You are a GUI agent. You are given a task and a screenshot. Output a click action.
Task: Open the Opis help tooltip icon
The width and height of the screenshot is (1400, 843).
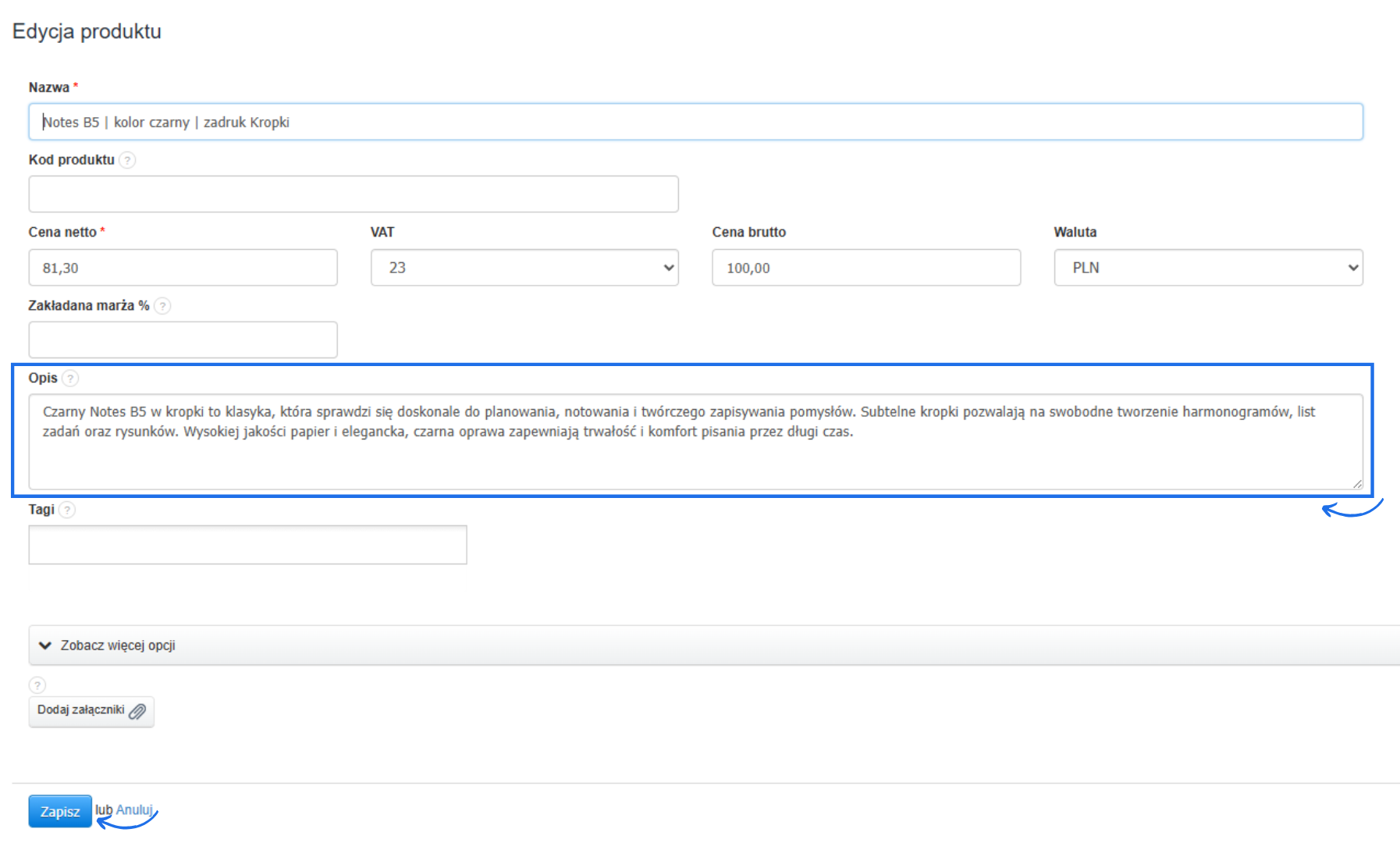pos(70,378)
